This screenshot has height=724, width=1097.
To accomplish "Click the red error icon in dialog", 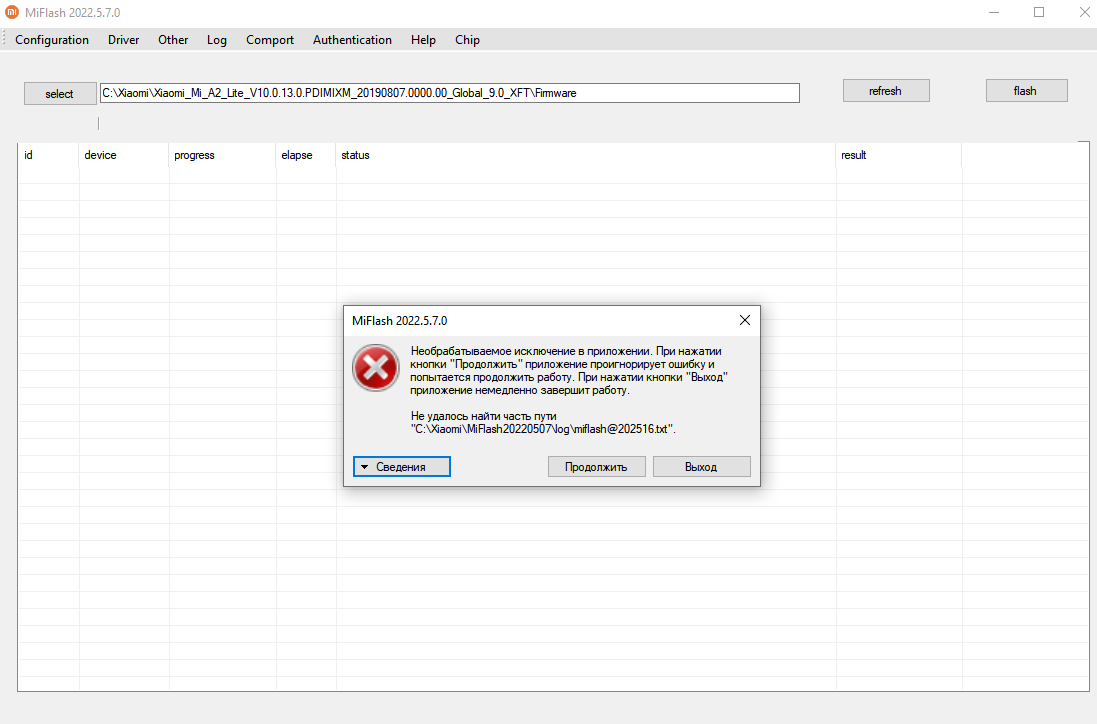I will pyautogui.click(x=375, y=369).
